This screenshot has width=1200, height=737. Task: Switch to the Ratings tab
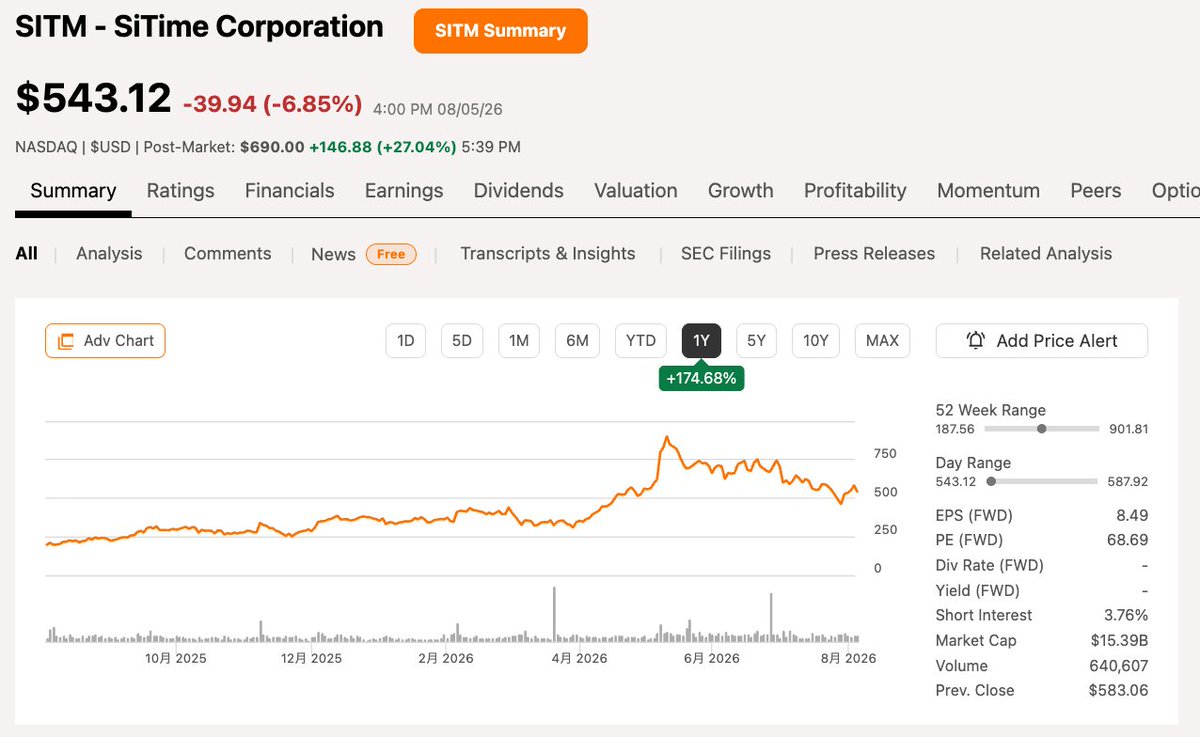tap(181, 191)
